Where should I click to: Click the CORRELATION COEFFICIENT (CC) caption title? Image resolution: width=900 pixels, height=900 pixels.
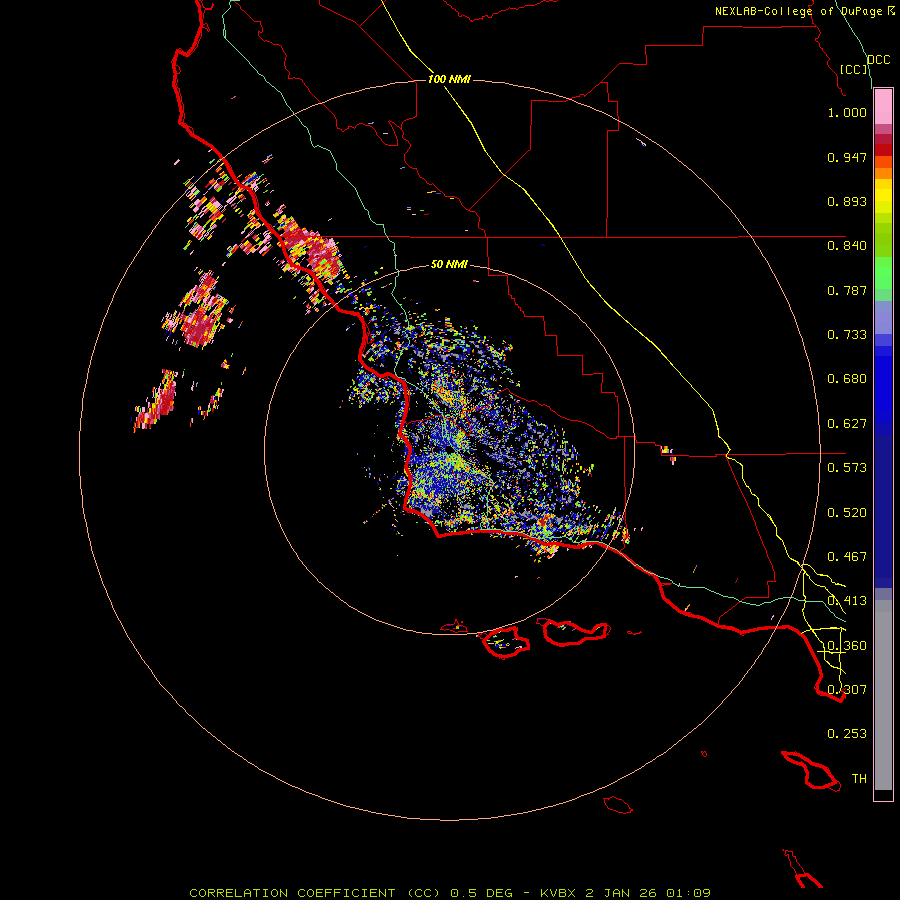(x=315, y=893)
